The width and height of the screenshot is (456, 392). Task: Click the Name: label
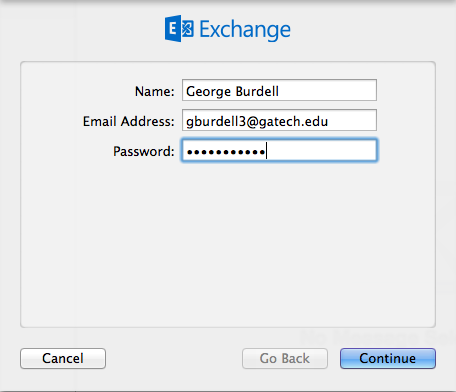point(154,91)
